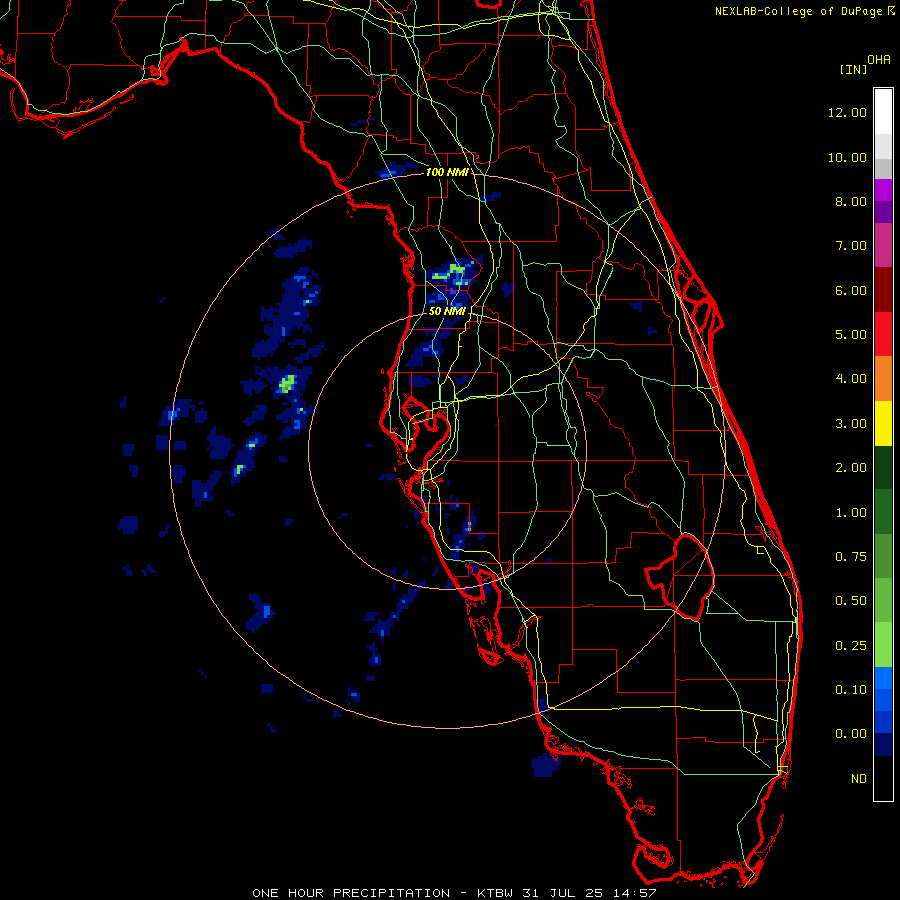
Task: Select the black ND swatch in legend
Action: tap(883, 778)
